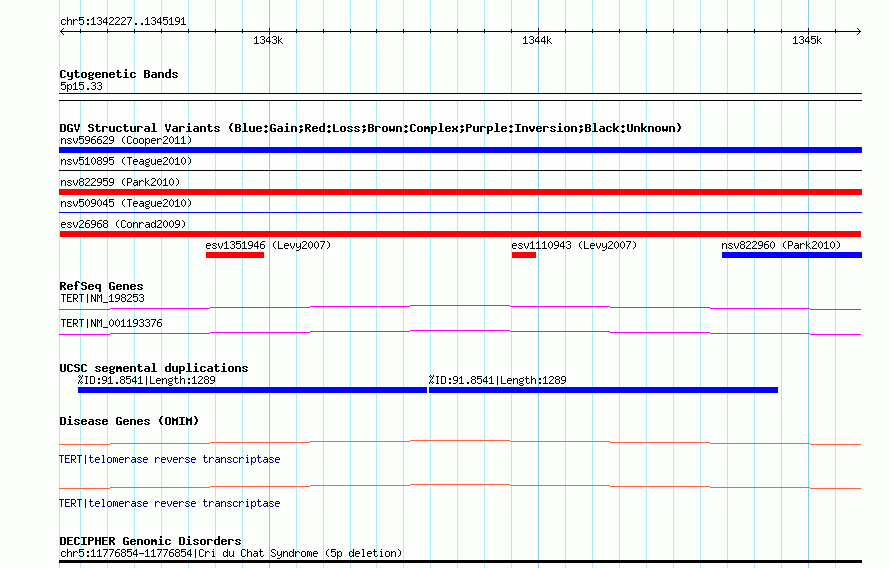Click the 1345k ruler mark

click(807, 40)
